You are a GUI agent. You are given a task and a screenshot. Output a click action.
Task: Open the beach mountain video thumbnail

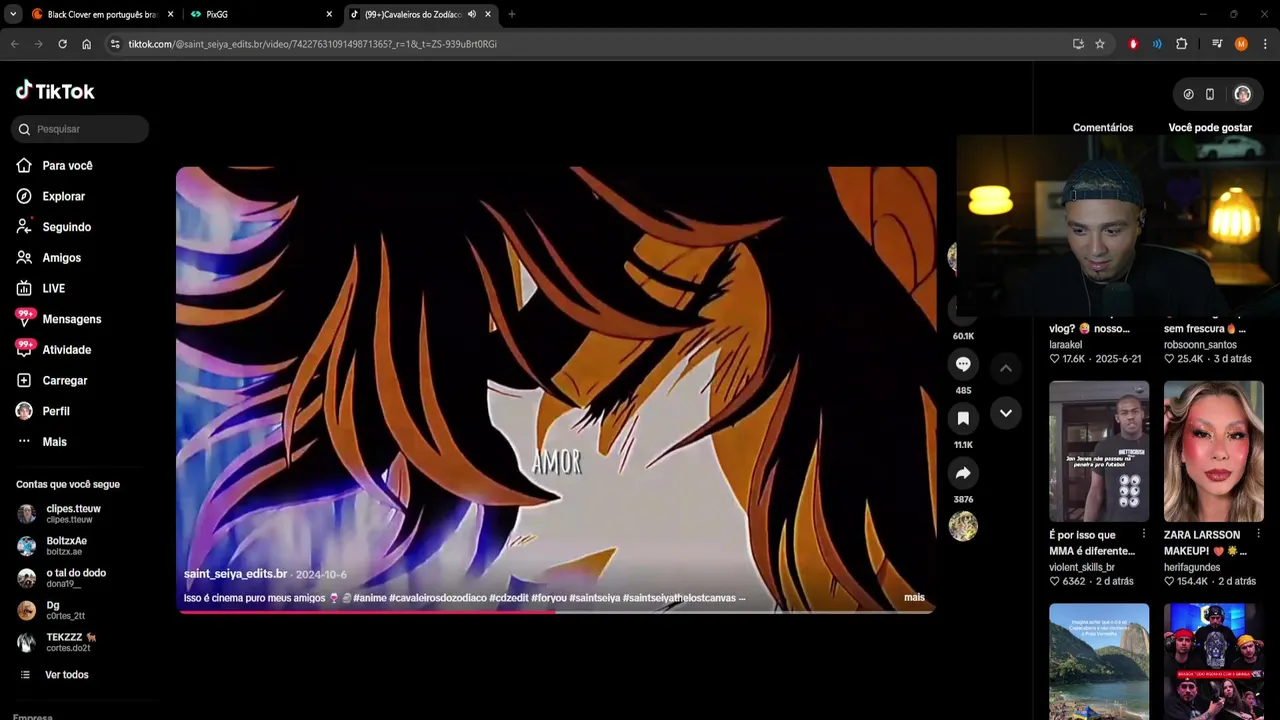click(x=1099, y=661)
